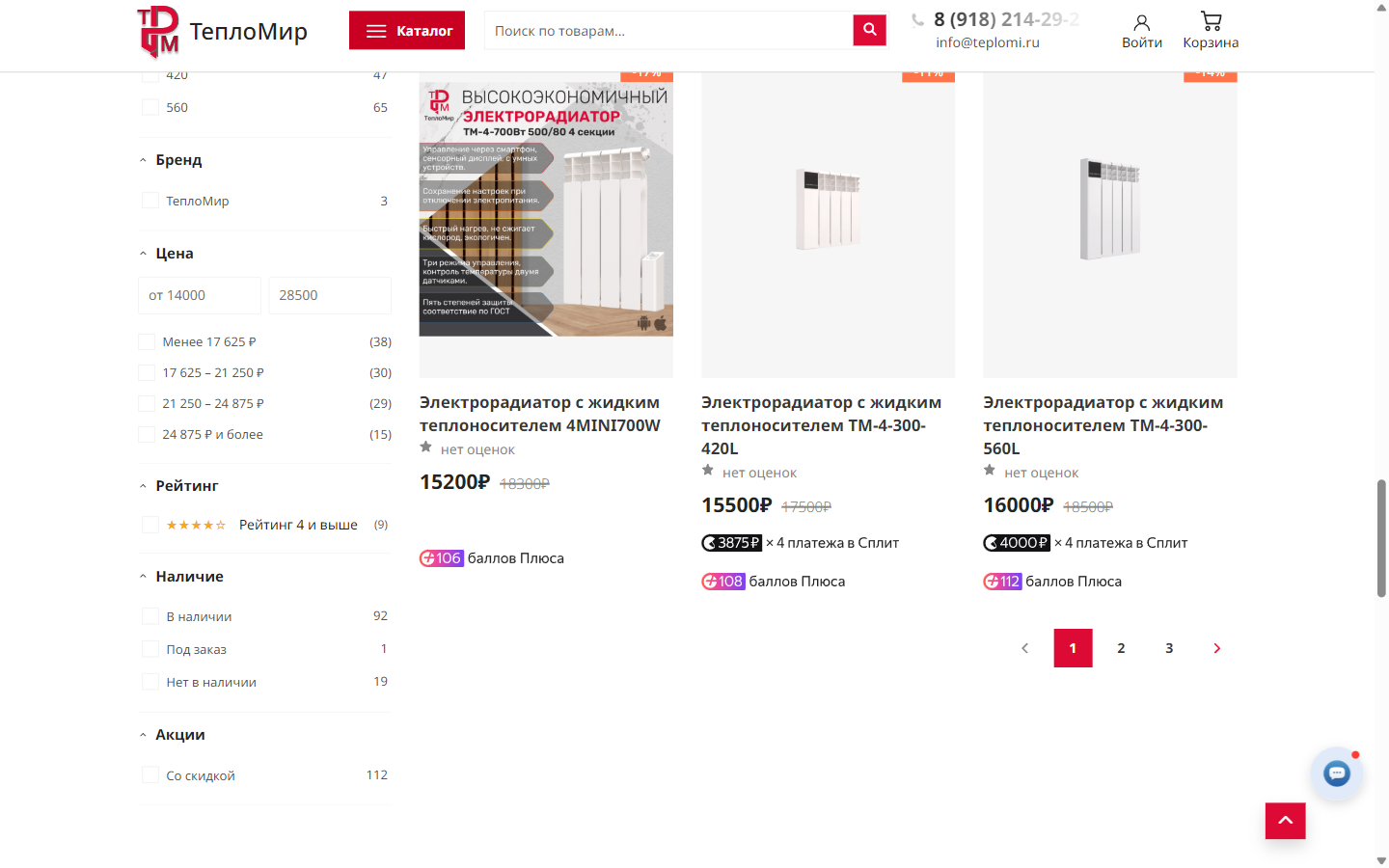The height and width of the screenshot is (868, 1389).
Task: Collapse the Акции filter section
Action: (x=143, y=735)
